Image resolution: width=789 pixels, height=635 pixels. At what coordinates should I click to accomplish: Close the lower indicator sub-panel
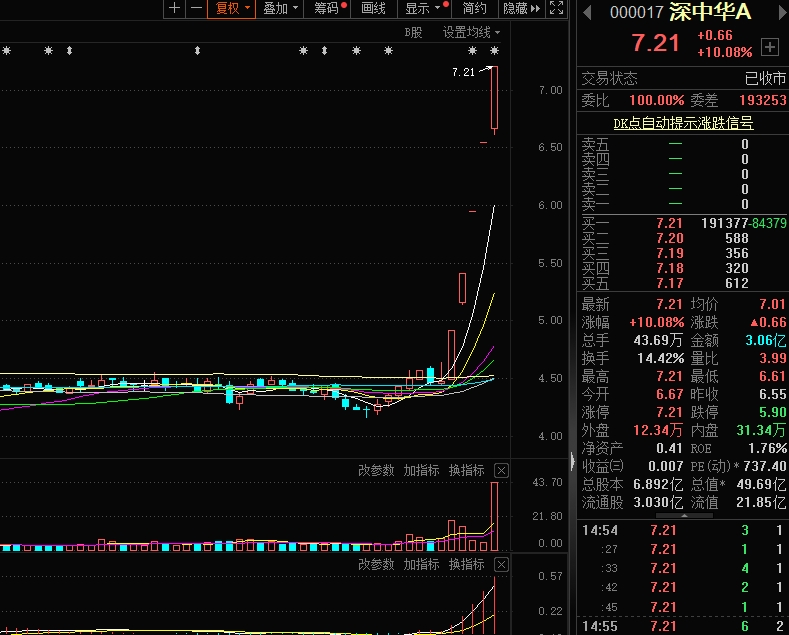[x=502, y=565]
